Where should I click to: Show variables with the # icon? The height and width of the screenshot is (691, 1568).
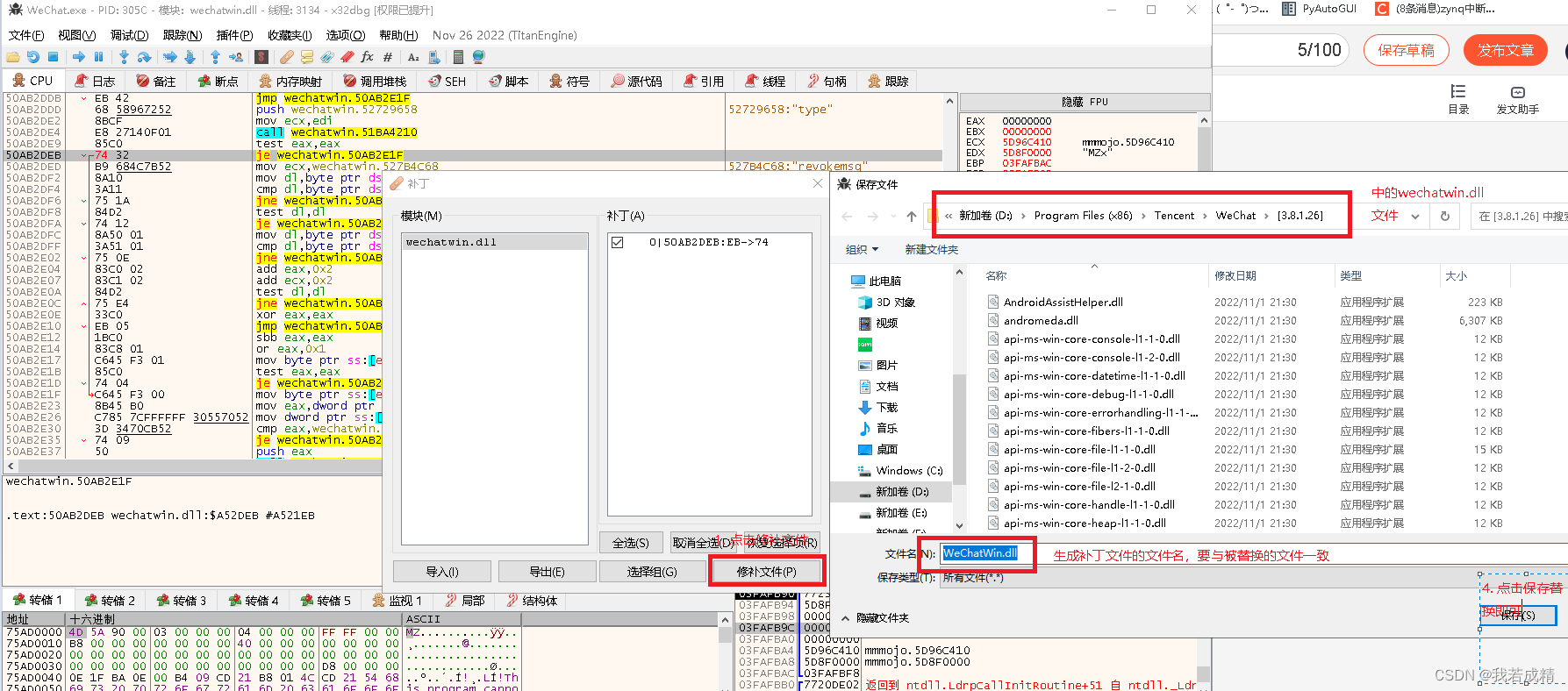coord(388,57)
